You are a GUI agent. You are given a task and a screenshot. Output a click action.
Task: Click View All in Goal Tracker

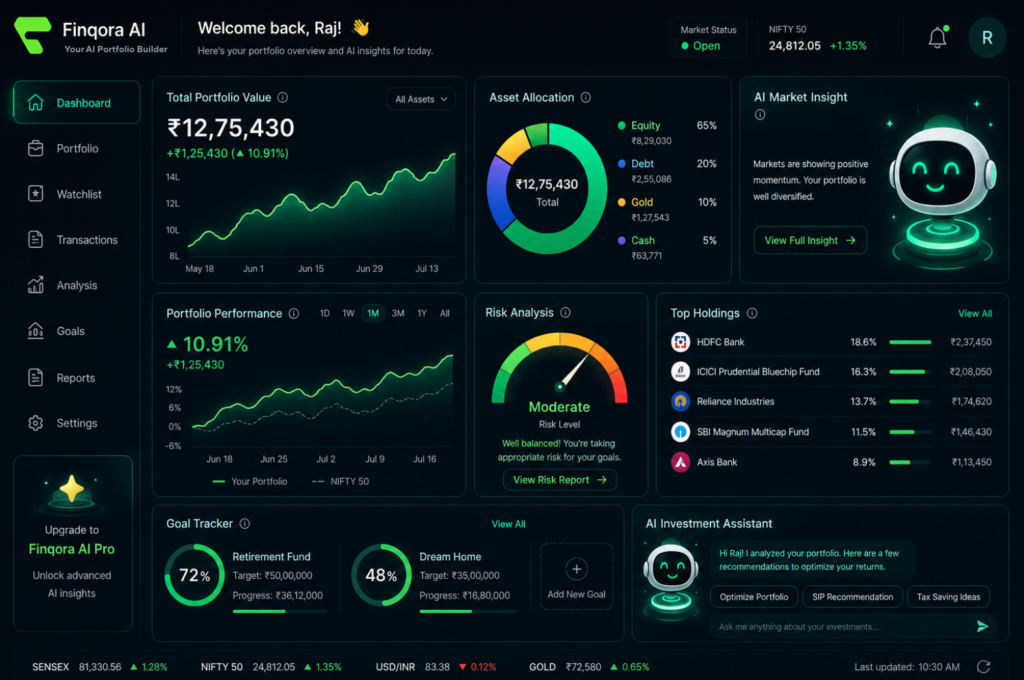(508, 524)
